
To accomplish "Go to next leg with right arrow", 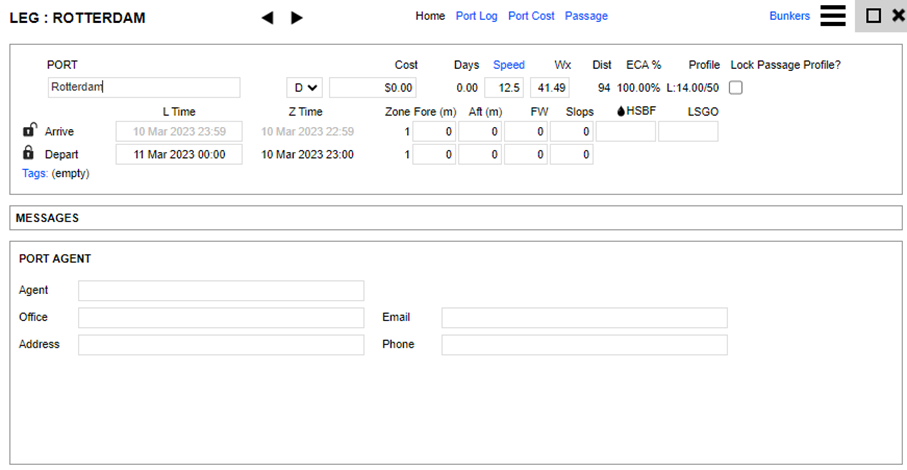I will pyautogui.click(x=297, y=18).
